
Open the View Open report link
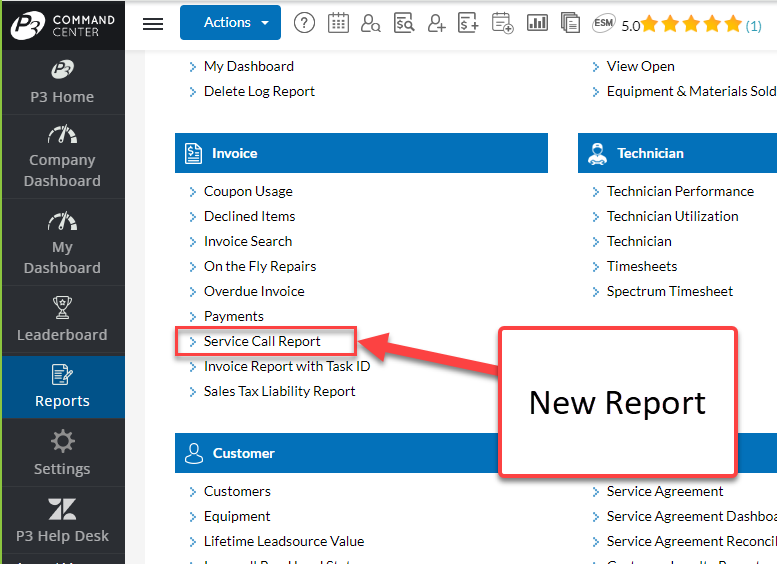pos(640,66)
